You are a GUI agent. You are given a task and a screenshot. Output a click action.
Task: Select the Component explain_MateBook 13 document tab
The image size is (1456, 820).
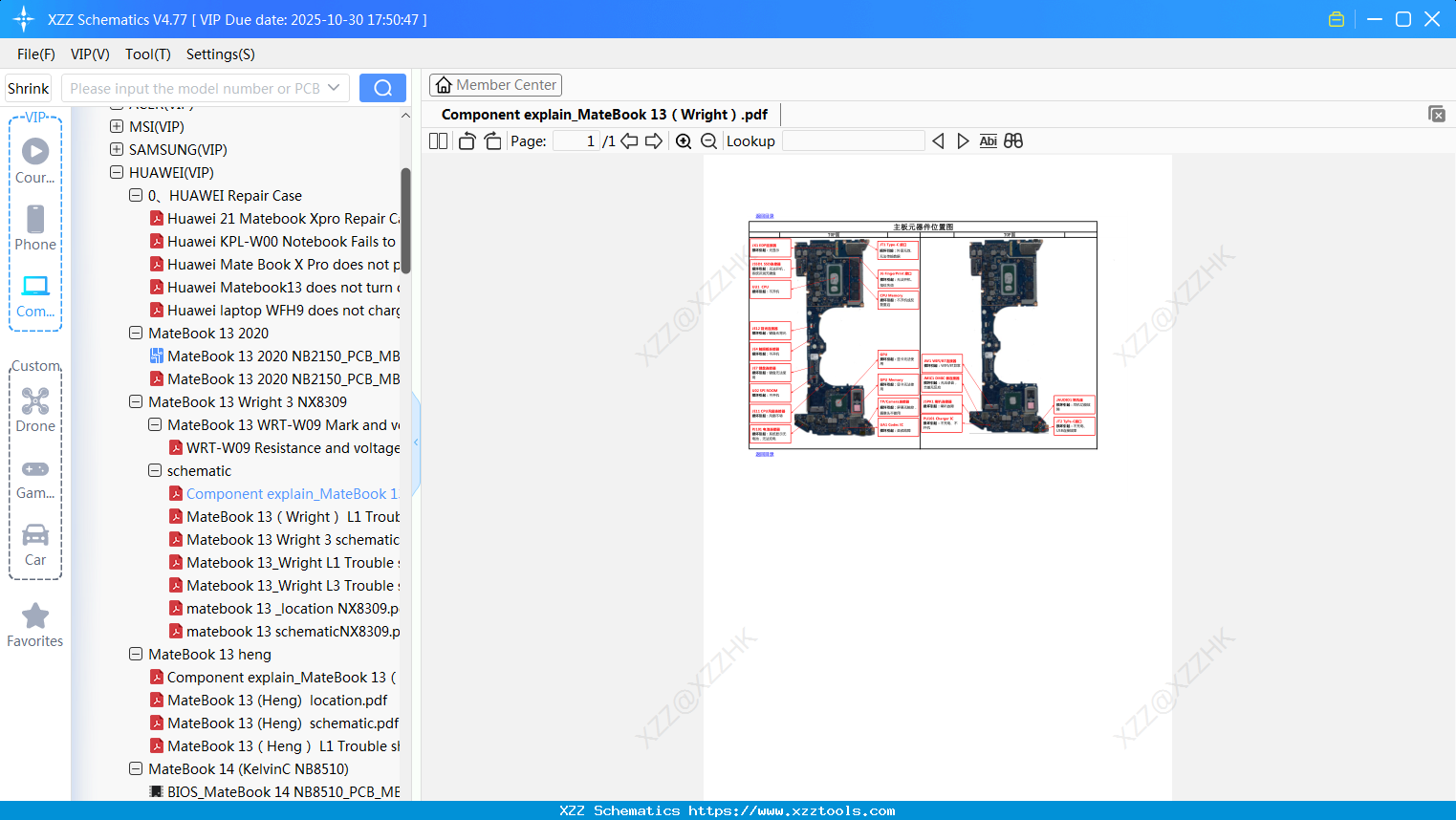coord(604,115)
